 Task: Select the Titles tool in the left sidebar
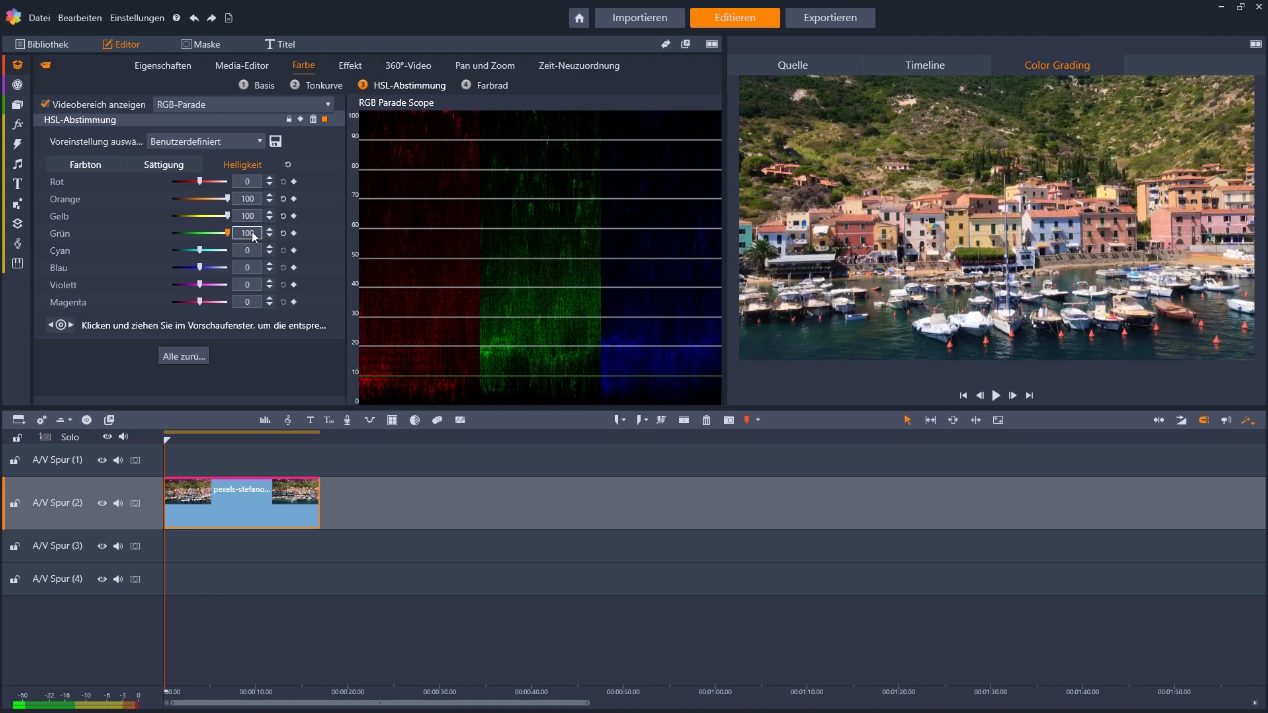16,183
